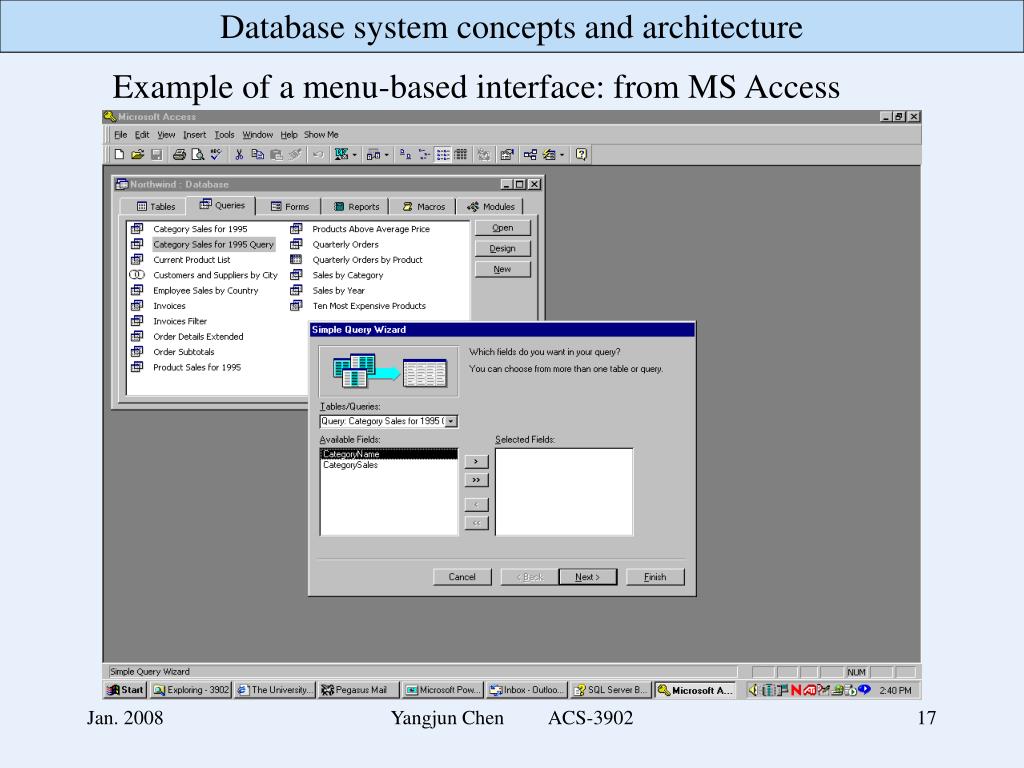Click the Paste toolbar icon

click(276, 155)
